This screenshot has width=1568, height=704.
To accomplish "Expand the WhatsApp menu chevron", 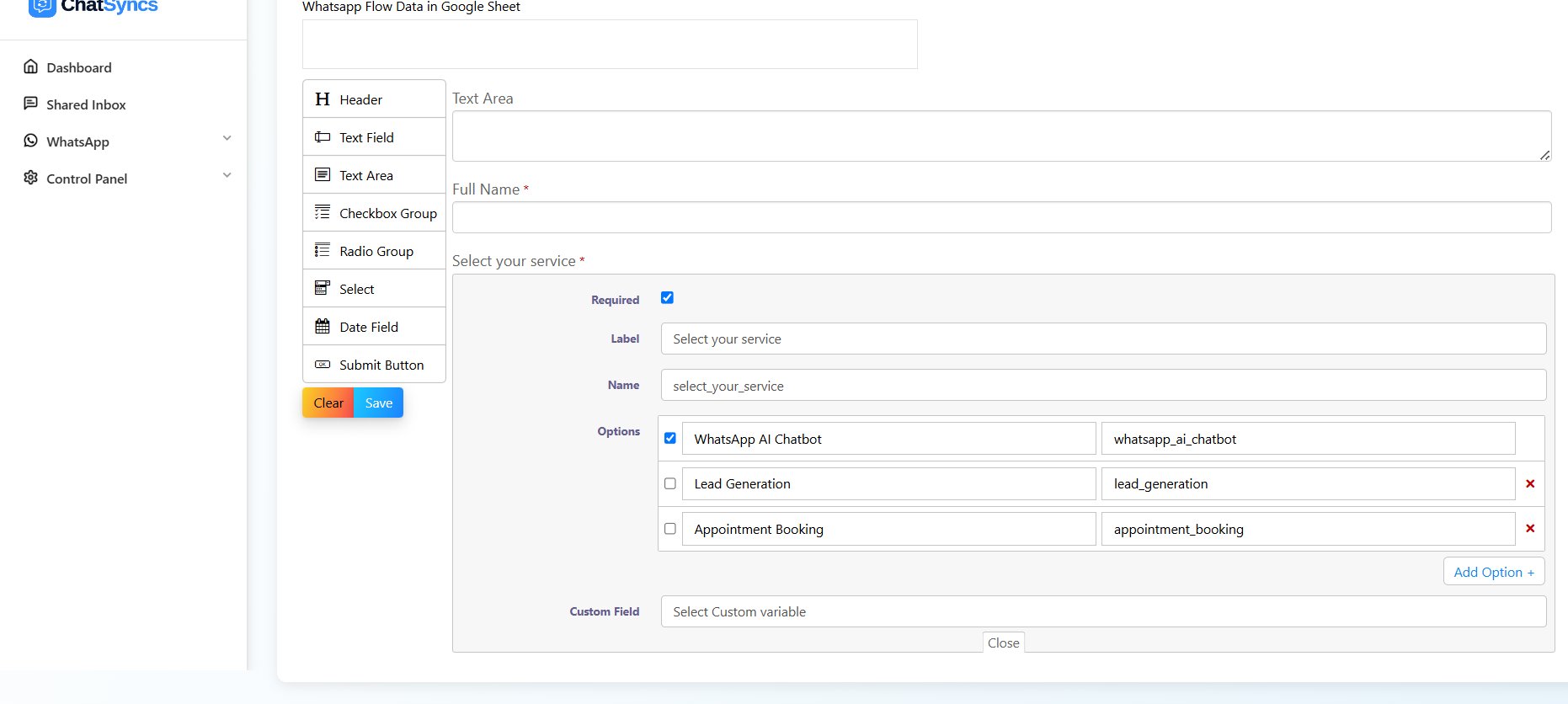I will [227, 138].
